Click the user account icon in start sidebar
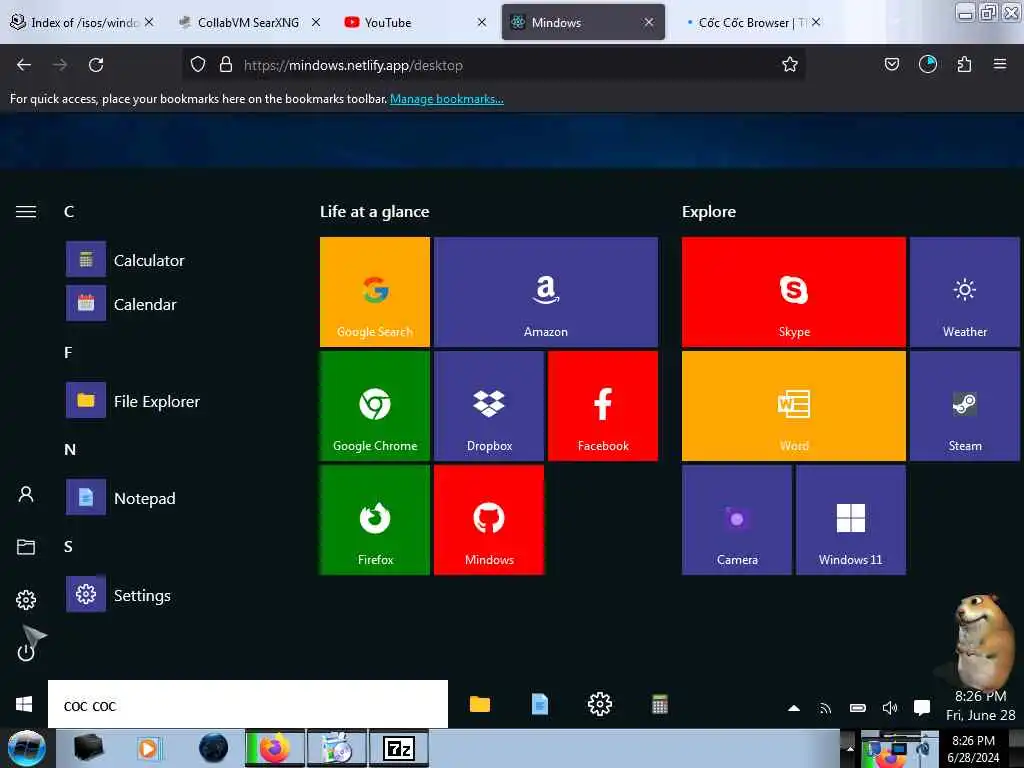This screenshot has height=768, width=1024. click(x=26, y=494)
